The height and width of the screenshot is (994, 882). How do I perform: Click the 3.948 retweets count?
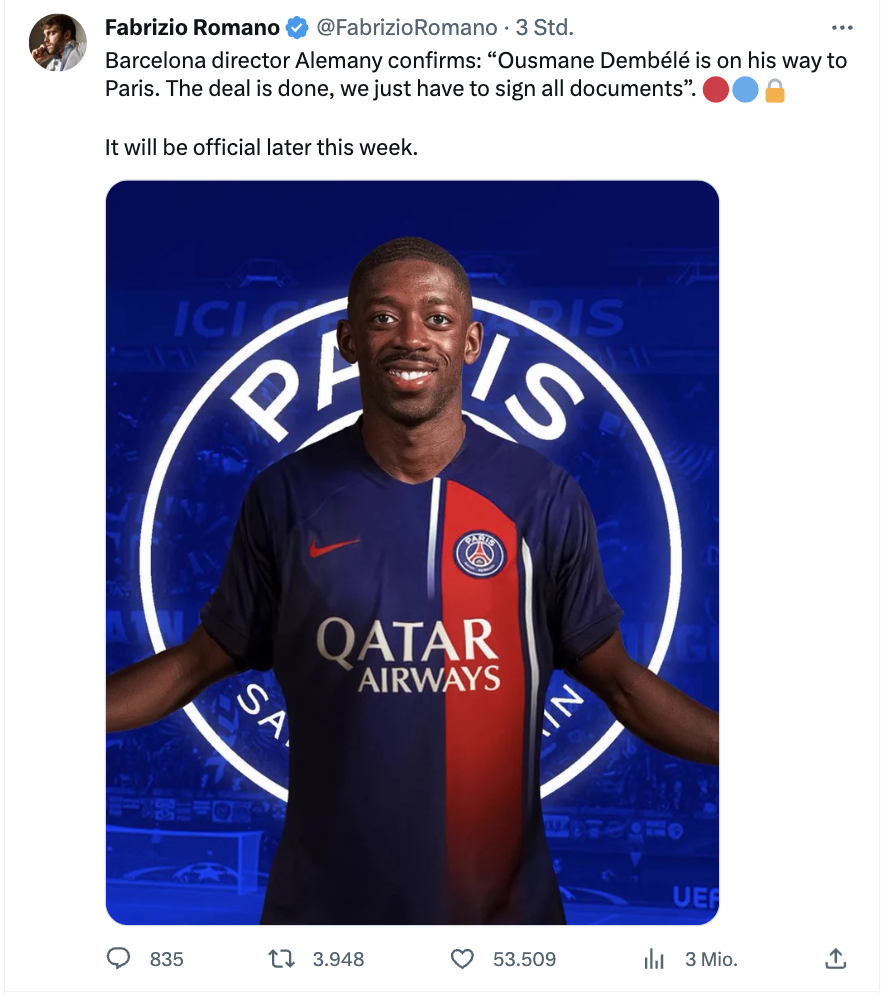click(338, 959)
